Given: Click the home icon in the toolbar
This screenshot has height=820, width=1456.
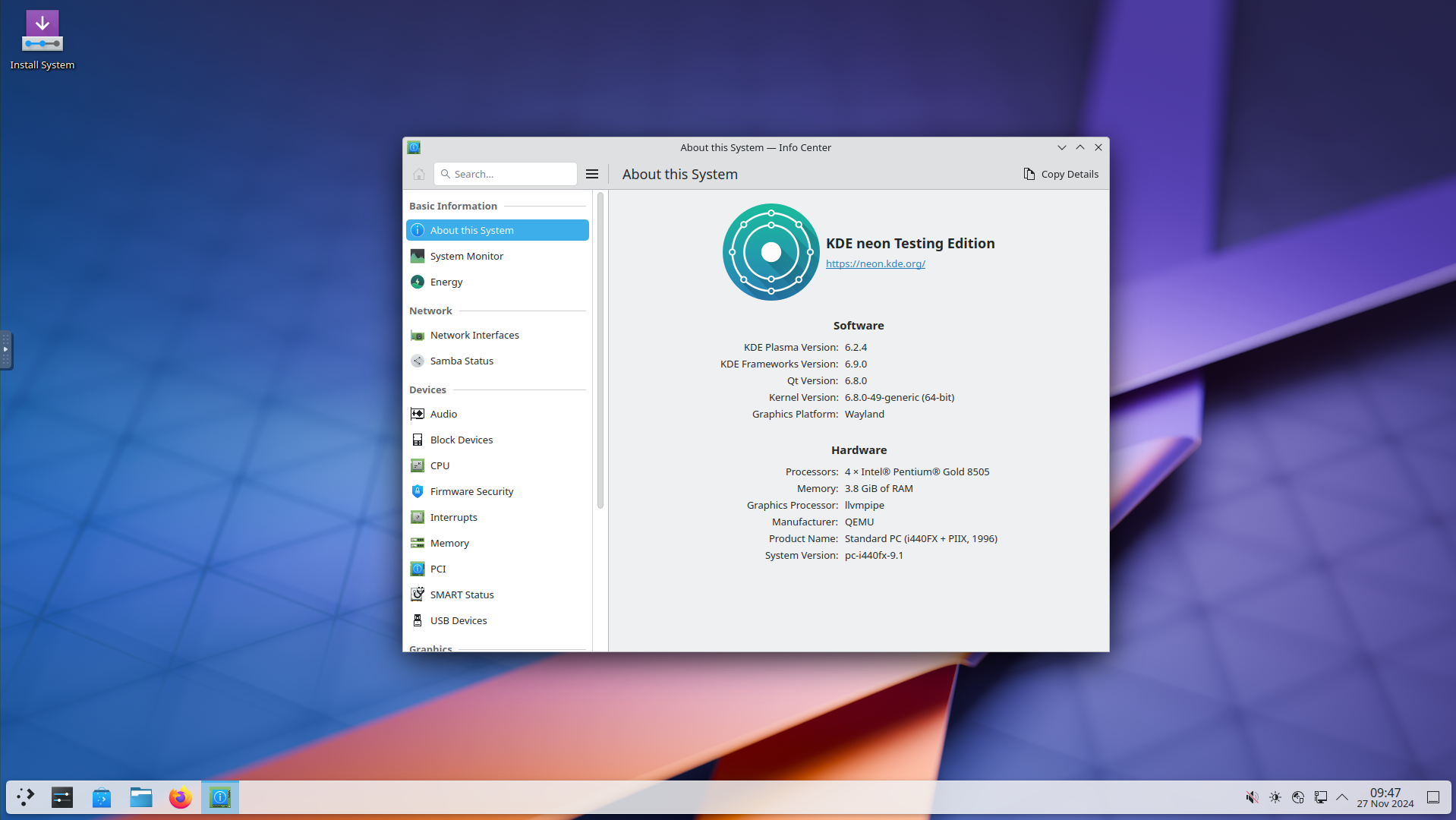Looking at the screenshot, I should pyautogui.click(x=419, y=174).
